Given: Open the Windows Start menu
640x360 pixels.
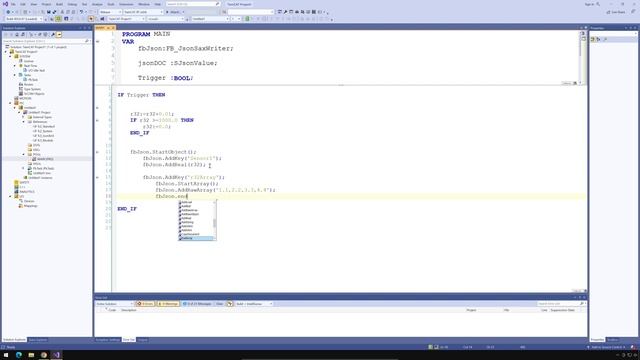Looking at the screenshot, I should point(6,355).
